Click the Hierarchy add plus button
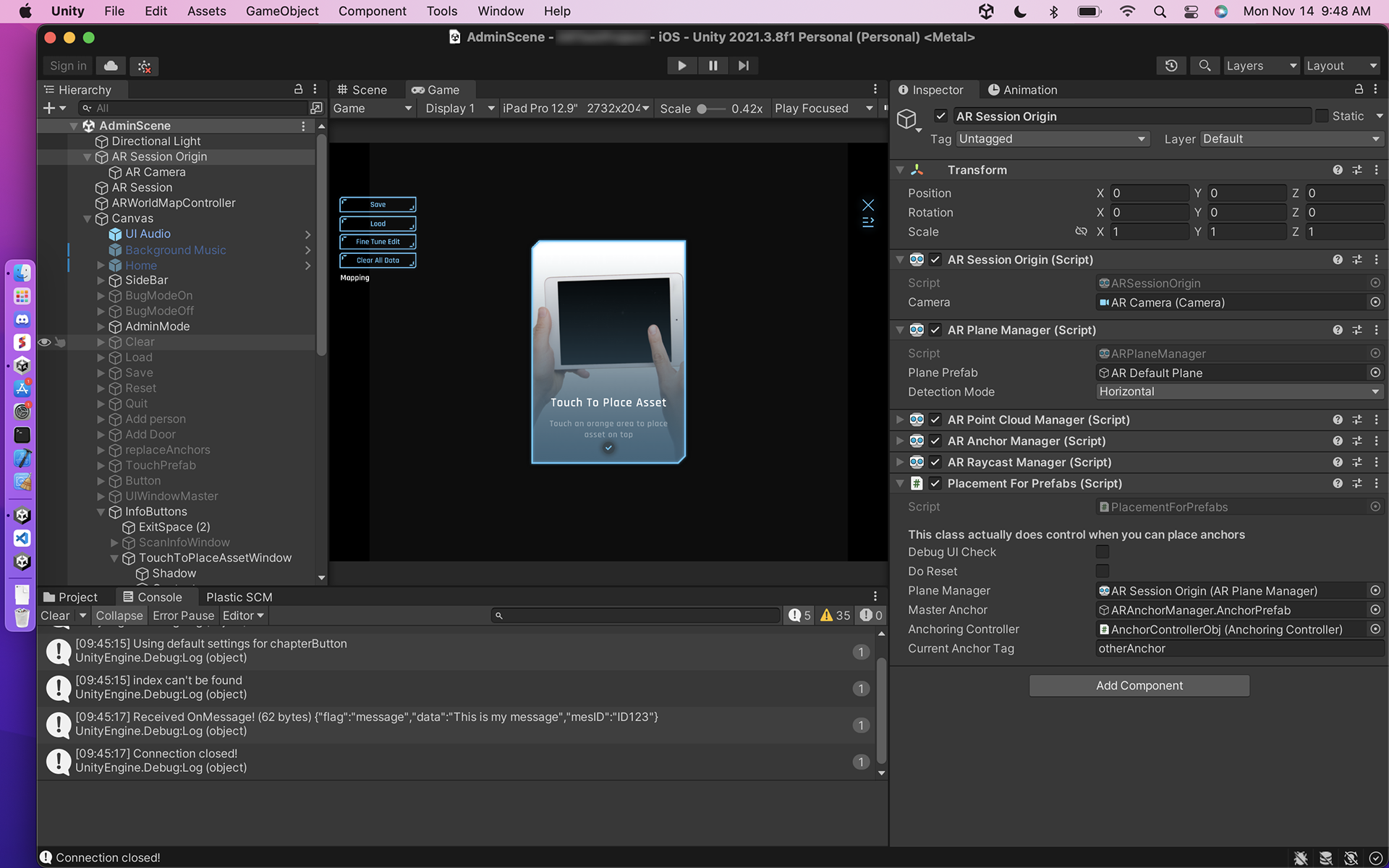The image size is (1389, 868). (x=48, y=109)
